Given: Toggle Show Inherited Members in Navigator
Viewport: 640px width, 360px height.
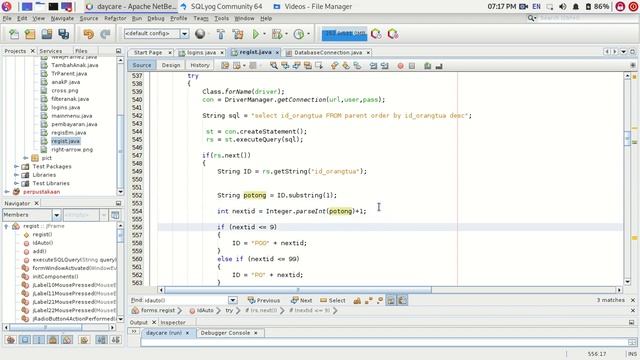Looking at the screenshot, I should [x=11, y=340].
